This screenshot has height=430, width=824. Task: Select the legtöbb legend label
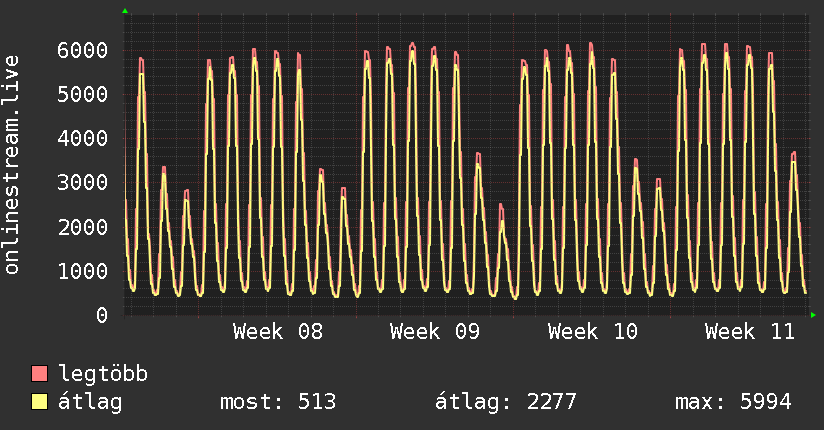[x=103, y=374]
